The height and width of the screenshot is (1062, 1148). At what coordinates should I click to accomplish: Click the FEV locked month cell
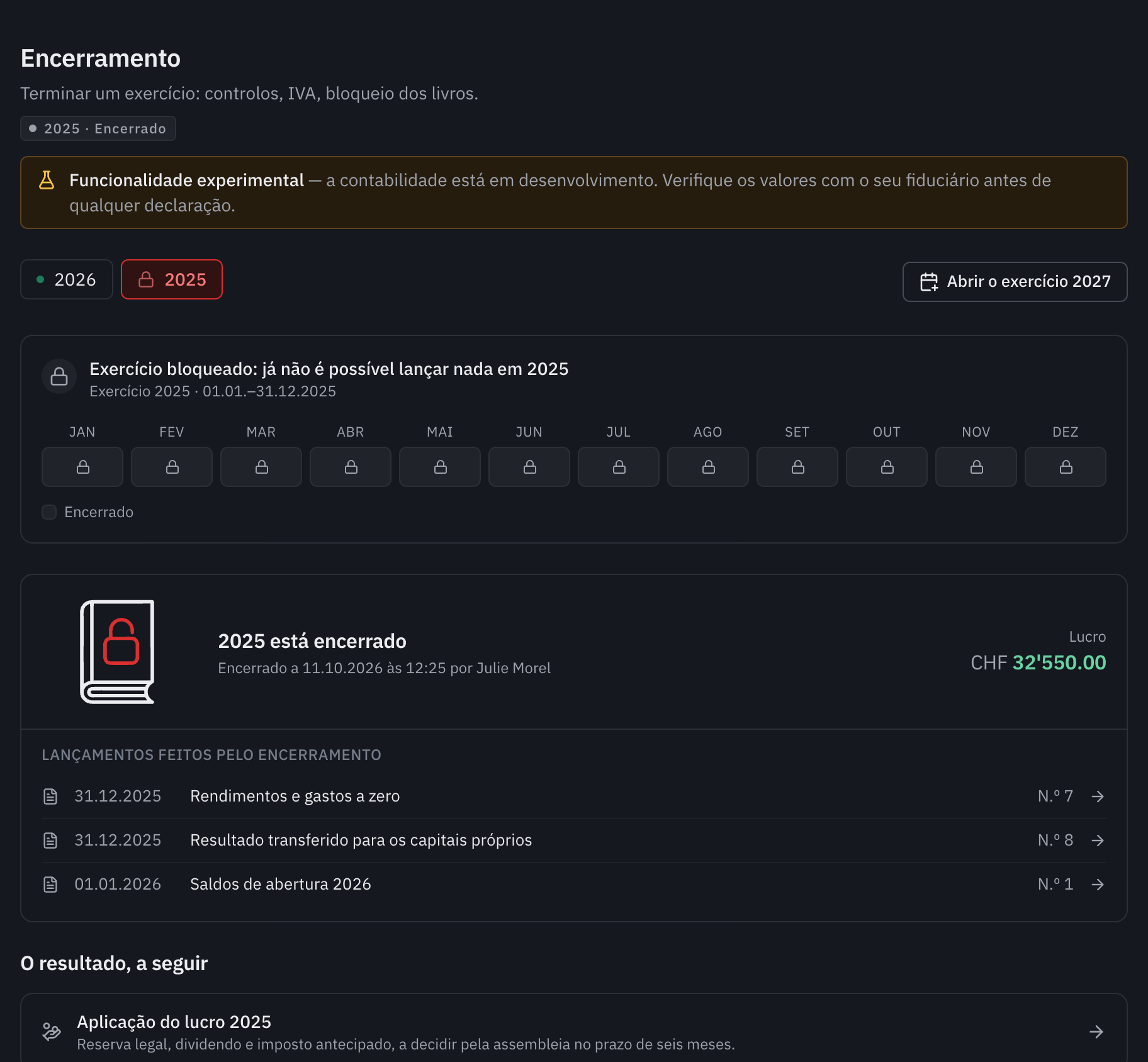[x=172, y=467]
